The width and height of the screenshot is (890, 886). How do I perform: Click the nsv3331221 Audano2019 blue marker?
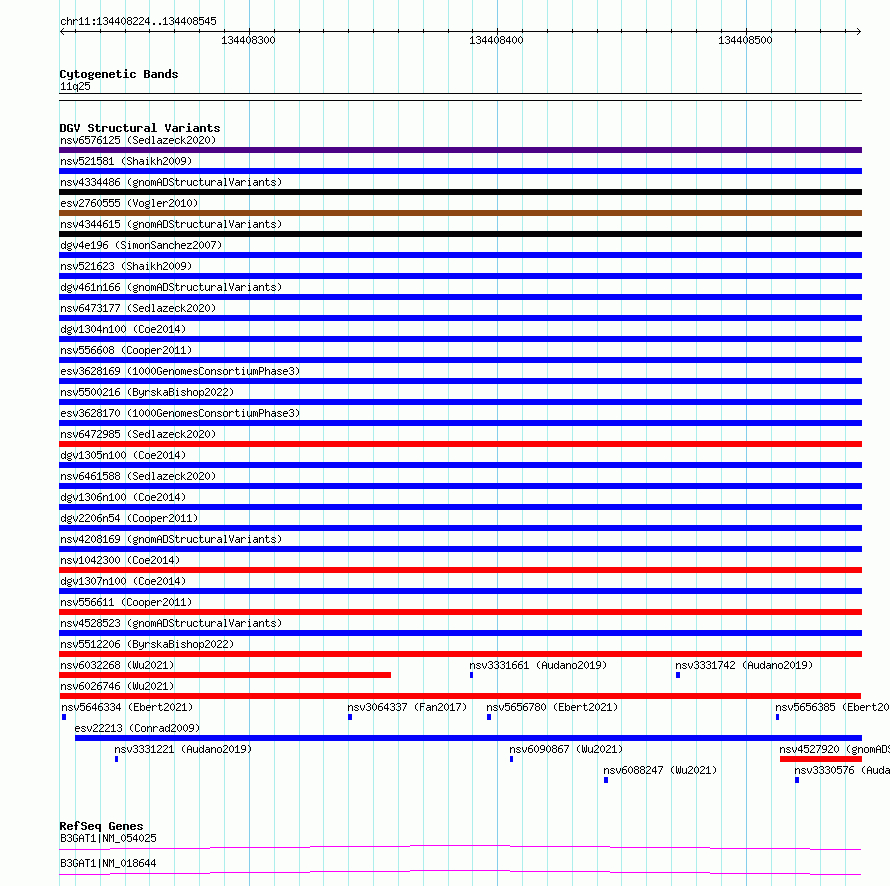(x=116, y=759)
